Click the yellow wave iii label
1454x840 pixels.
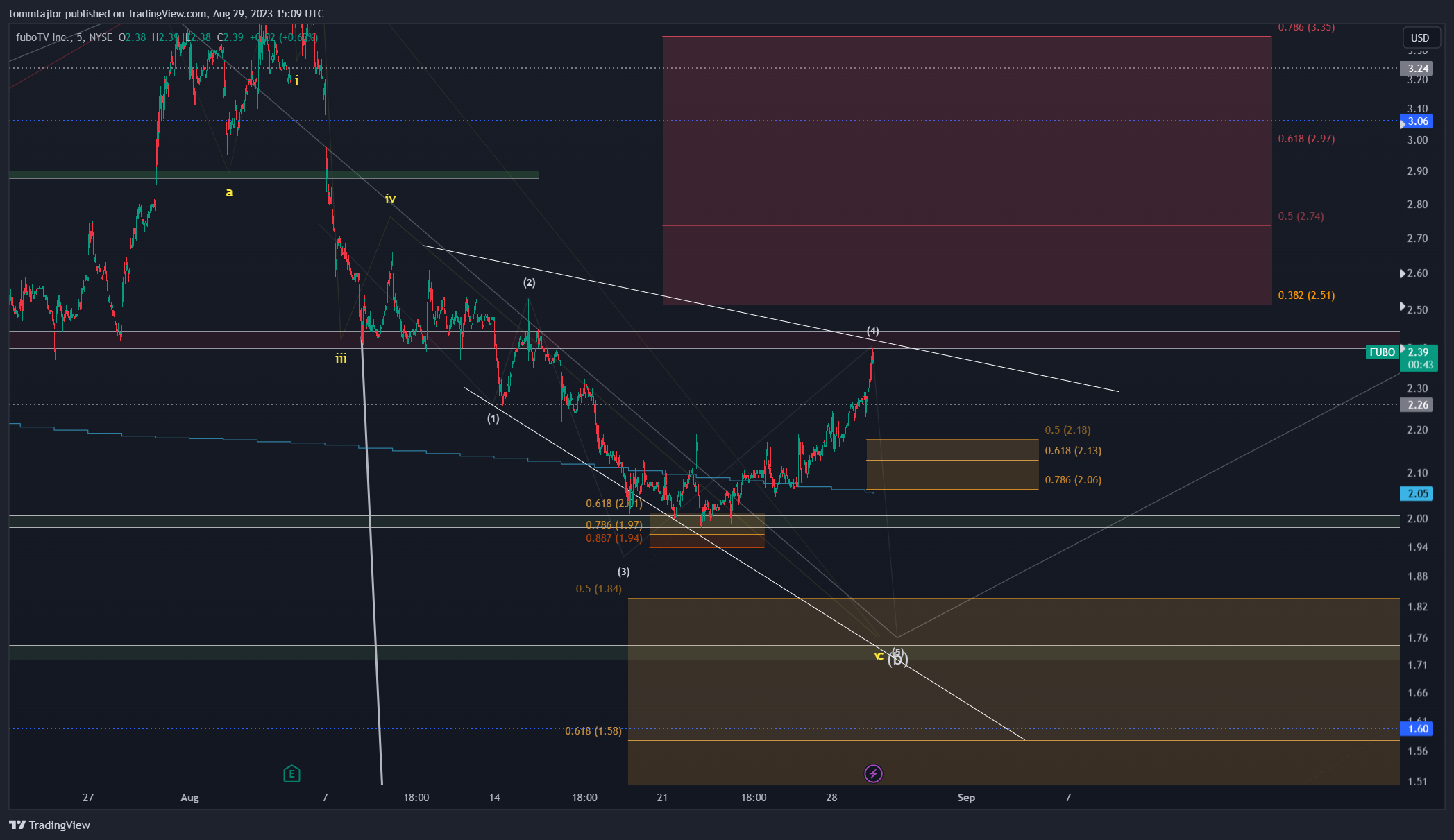pos(341,359)
